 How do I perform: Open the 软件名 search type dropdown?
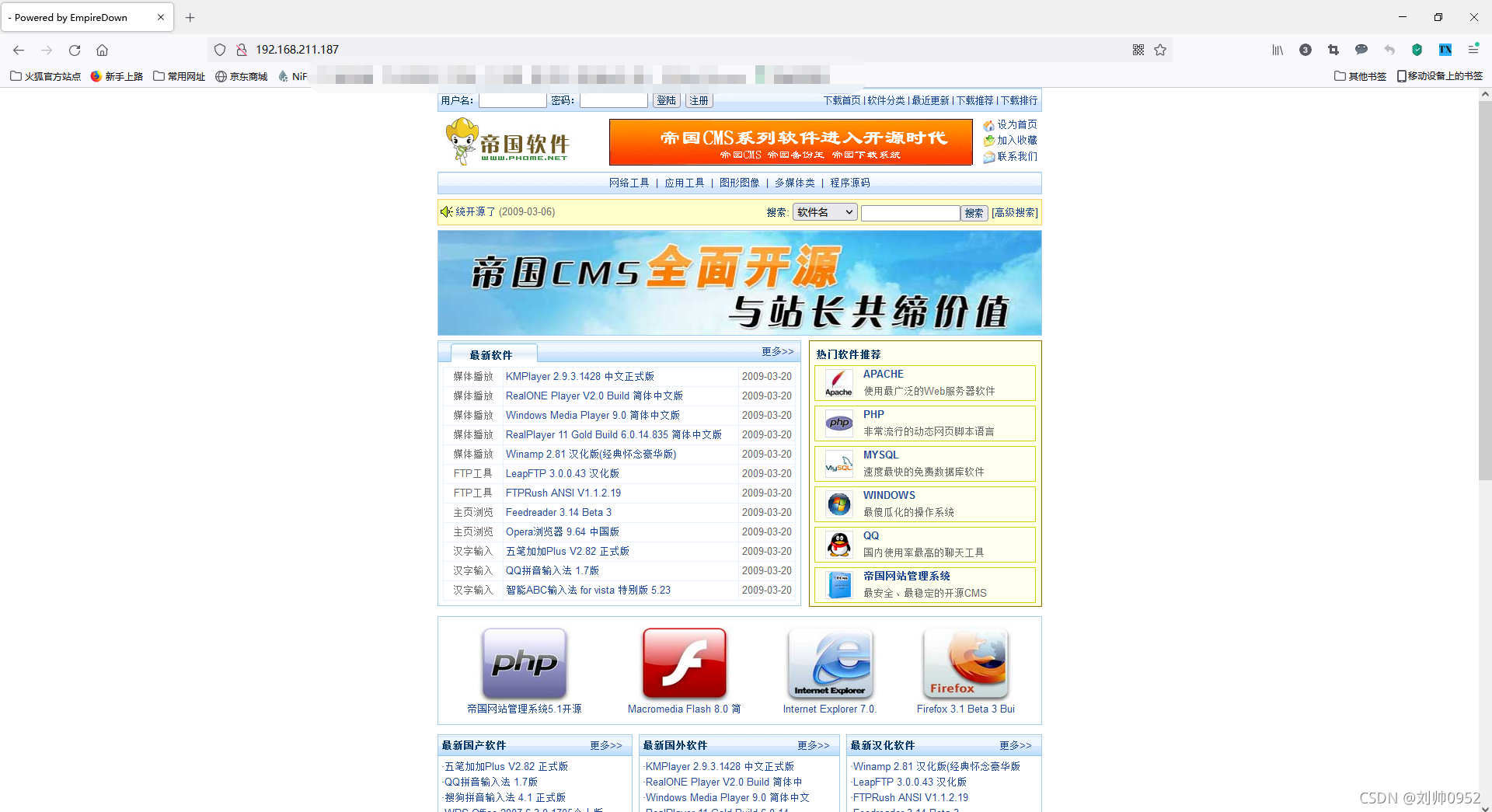pyautogui.click(x=824, y=212)
